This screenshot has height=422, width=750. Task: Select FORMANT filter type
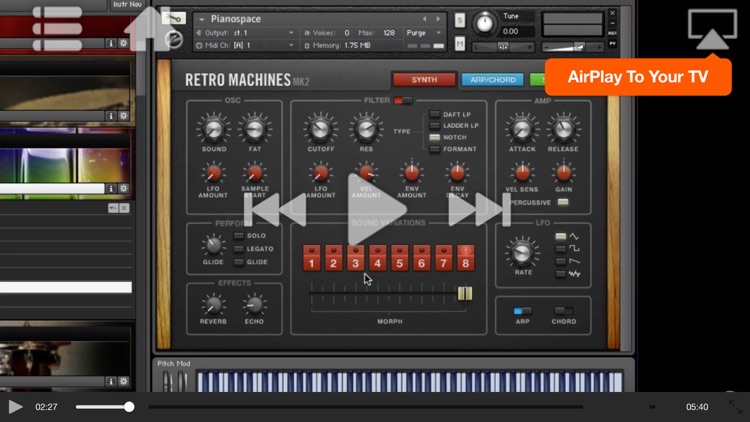point(434,149)
